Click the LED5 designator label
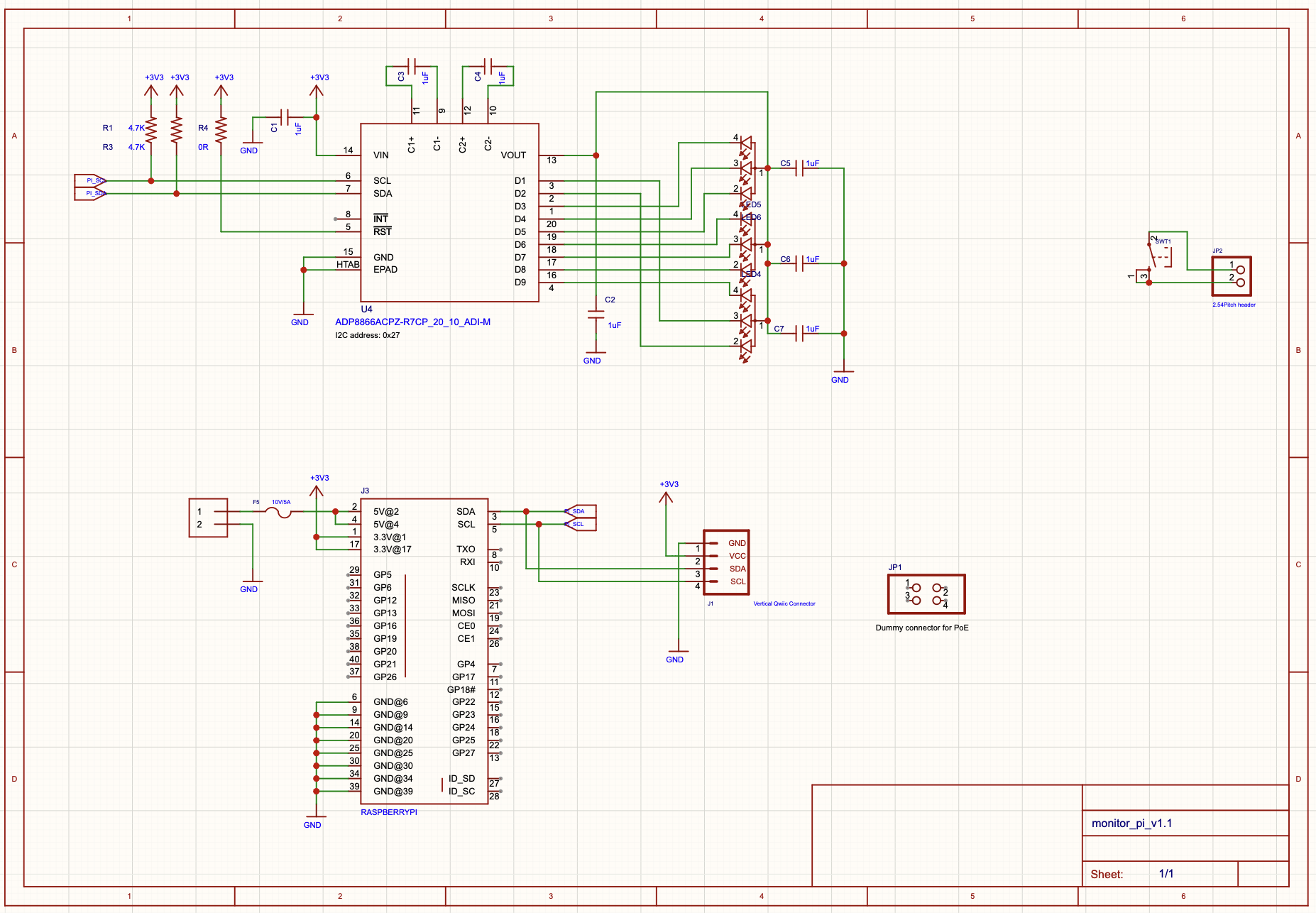Image resolution: width=1316 pixels, height=913 pixels. click(x=751, y=204)
